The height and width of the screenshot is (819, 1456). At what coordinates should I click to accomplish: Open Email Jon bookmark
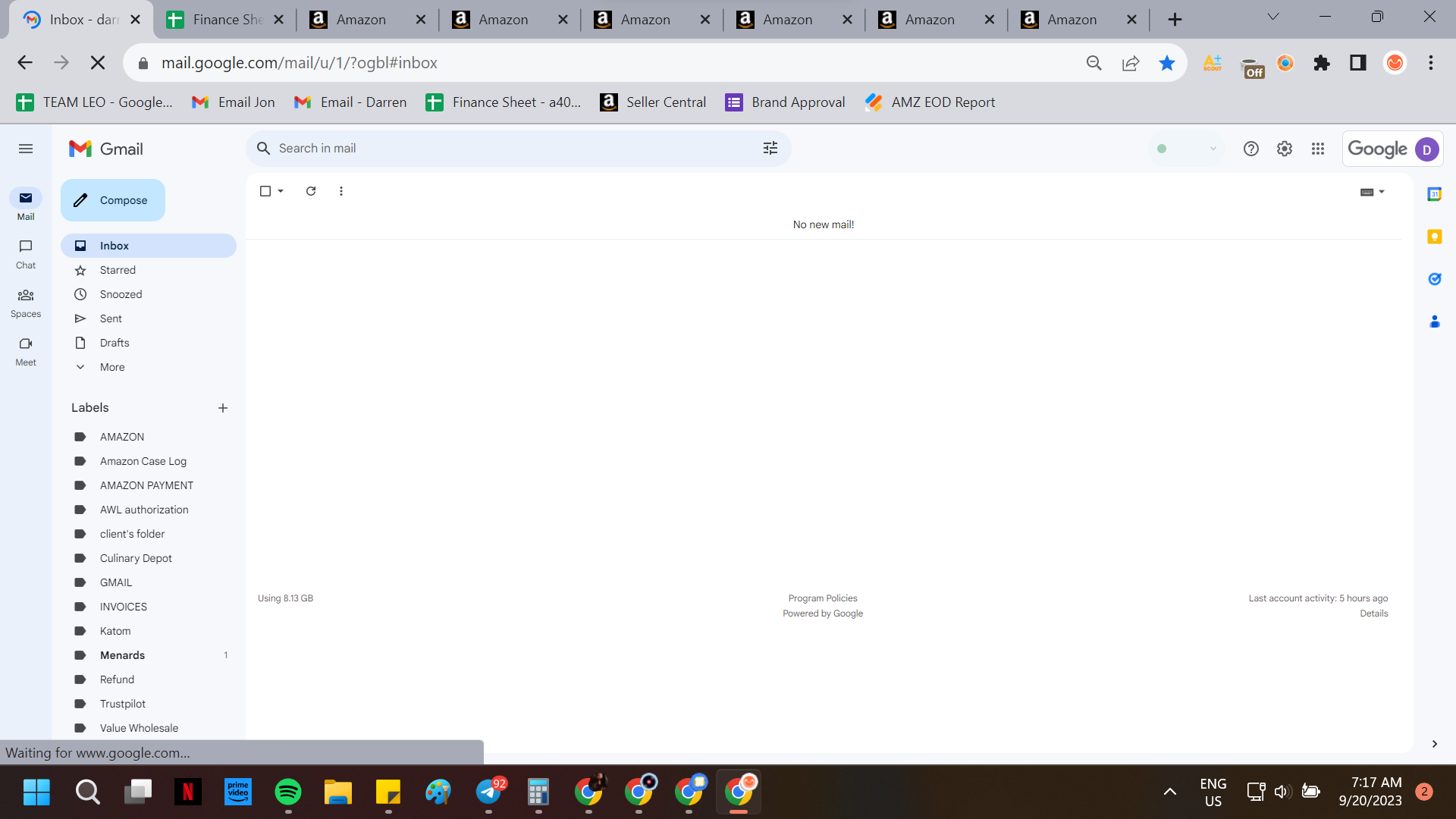pyautogui.click(x=234, y=102)
